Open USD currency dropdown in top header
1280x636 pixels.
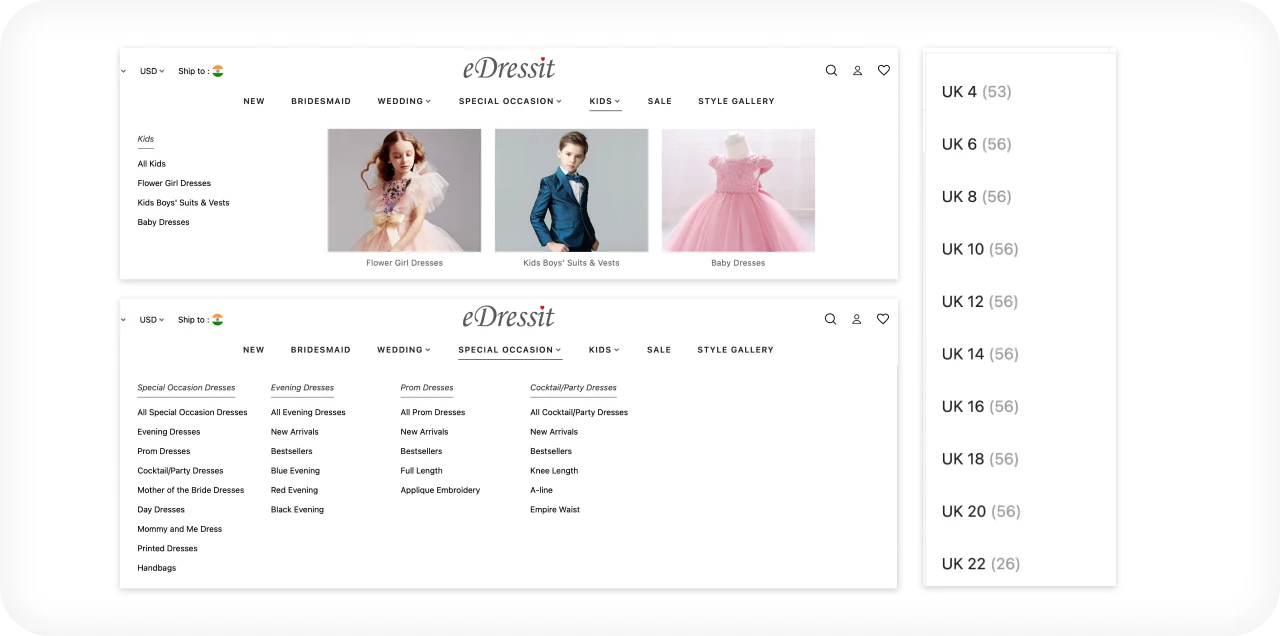(152, 71)
